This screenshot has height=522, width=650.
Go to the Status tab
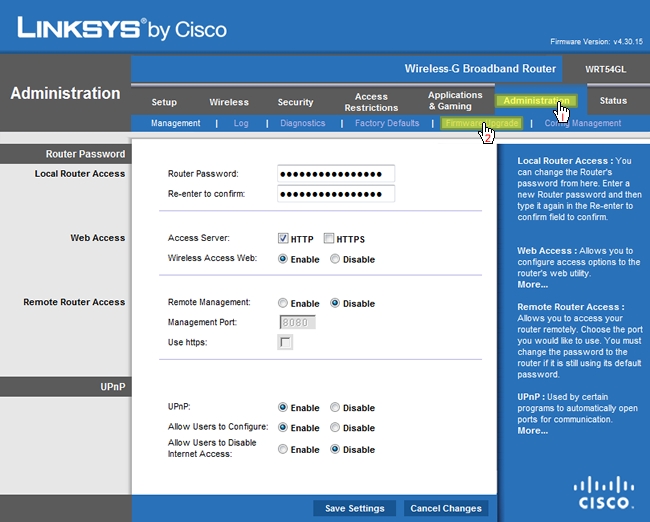tap(613, 101)
